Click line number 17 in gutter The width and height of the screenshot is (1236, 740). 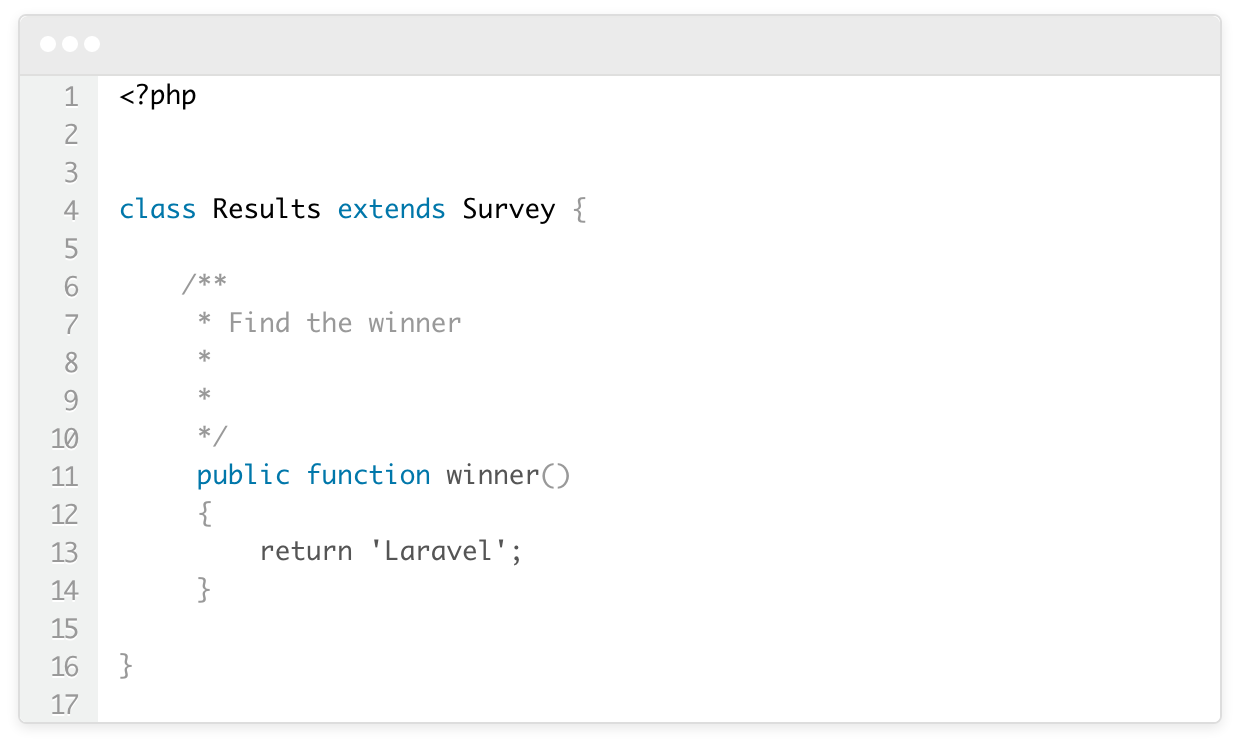coord(64,704)
